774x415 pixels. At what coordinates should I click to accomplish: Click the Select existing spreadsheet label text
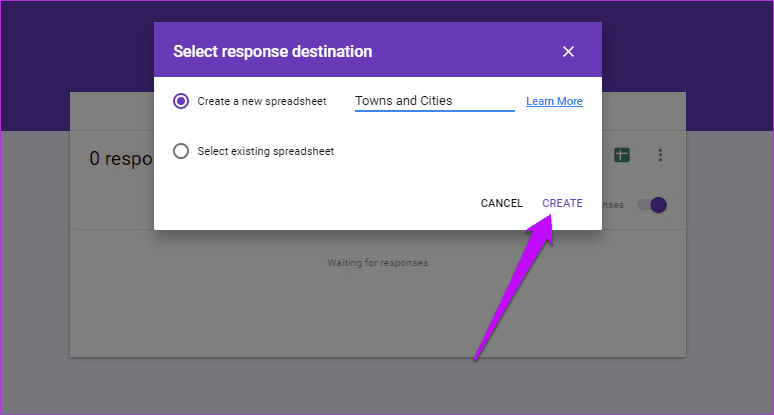pos(265,151)
